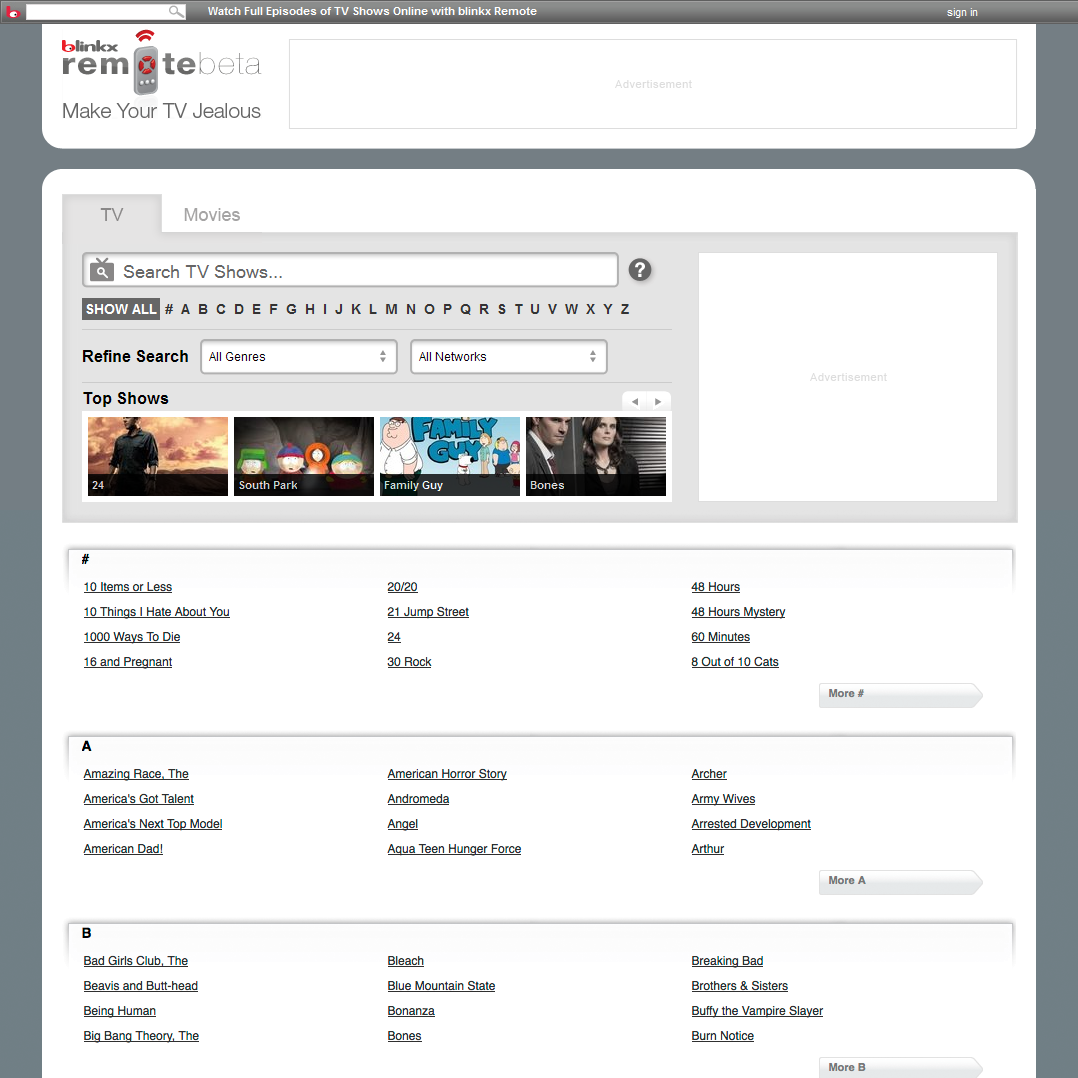Filter shows by the # symbol
Viewport: 1078px width, 1078px height.
169,309
